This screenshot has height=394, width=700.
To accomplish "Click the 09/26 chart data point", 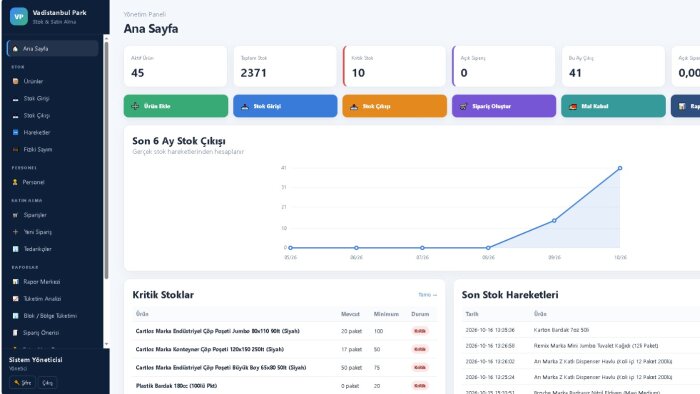I will click(x=554, y=220).
